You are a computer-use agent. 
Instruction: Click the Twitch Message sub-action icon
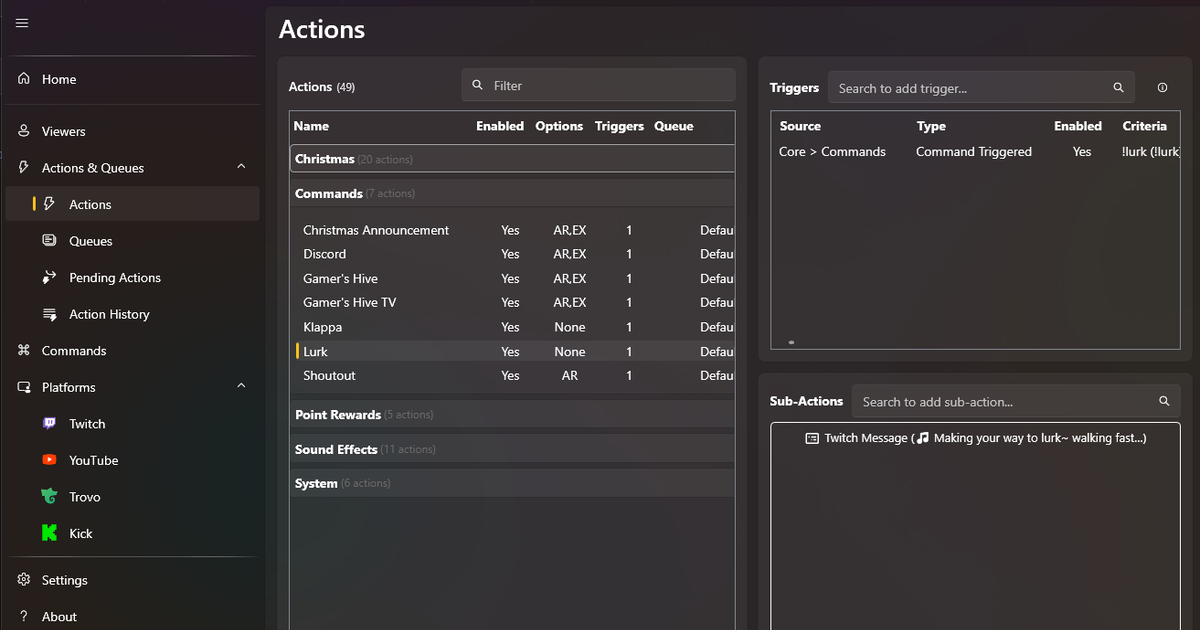pos(812,438)
